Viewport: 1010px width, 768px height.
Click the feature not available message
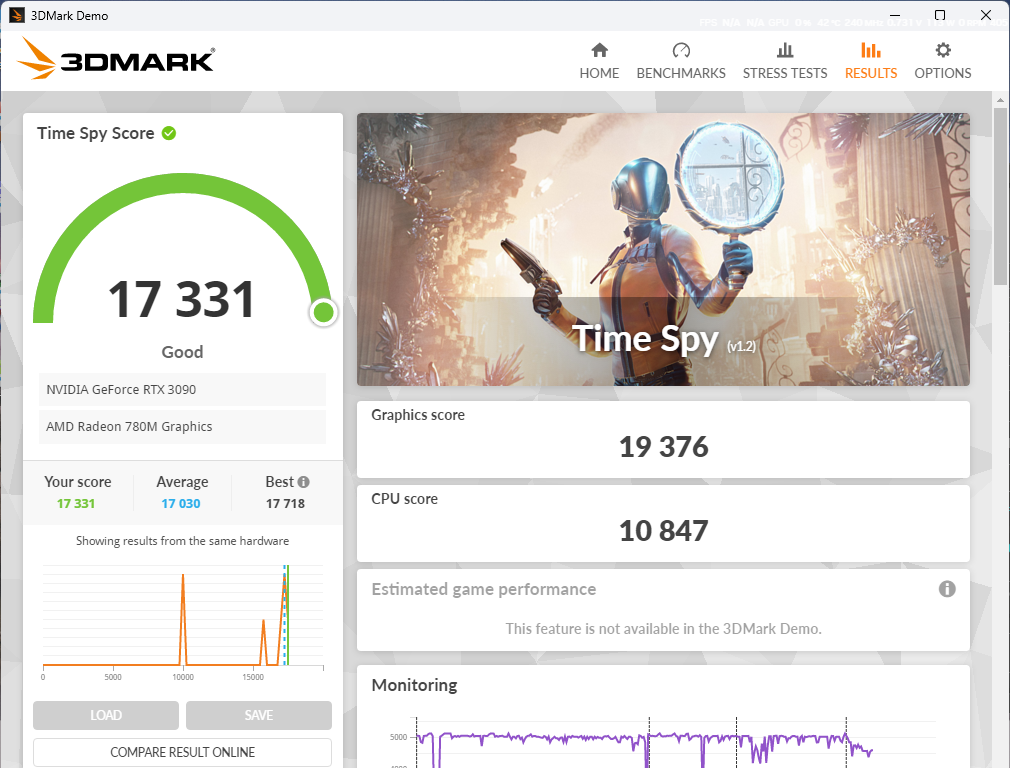(663, 629)
